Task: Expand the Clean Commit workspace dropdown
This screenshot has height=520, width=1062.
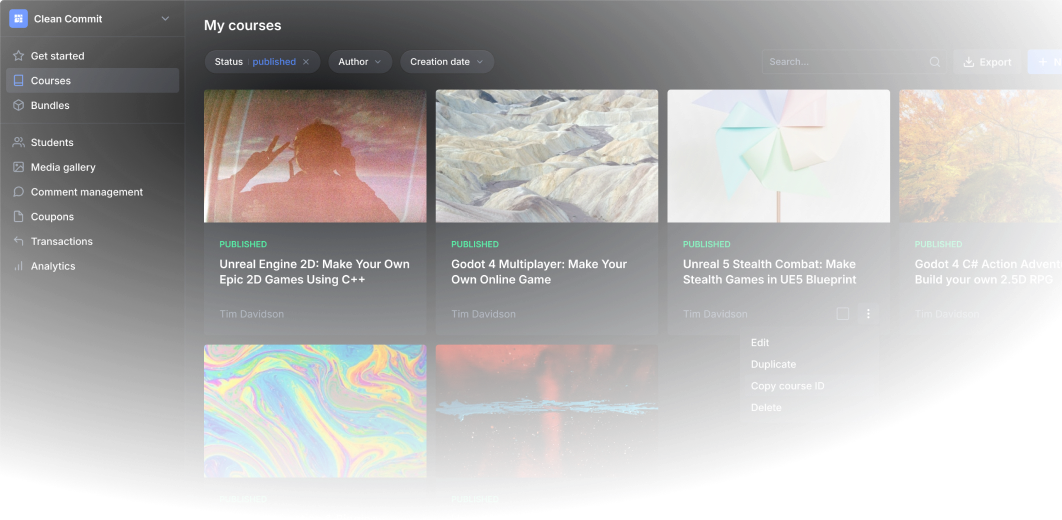Action: (x=165, y=19)
